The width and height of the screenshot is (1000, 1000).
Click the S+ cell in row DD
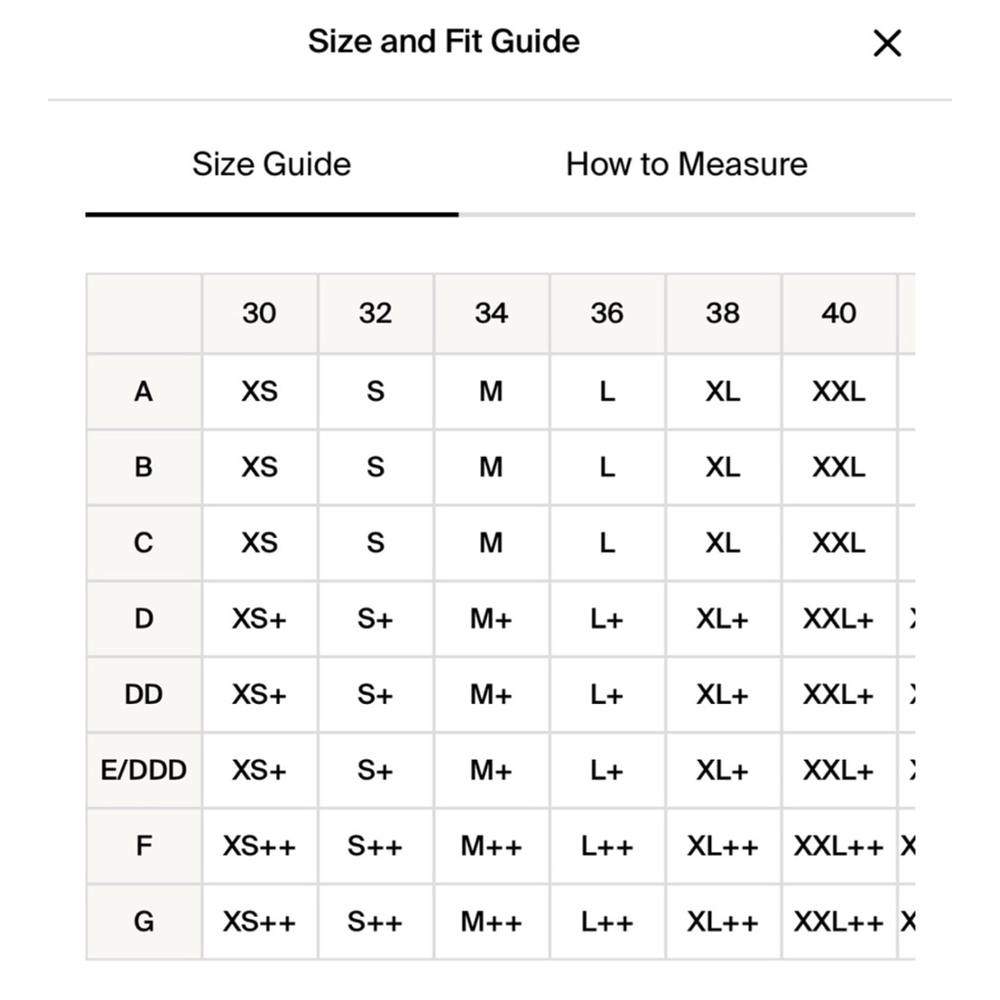click(375, 695)
